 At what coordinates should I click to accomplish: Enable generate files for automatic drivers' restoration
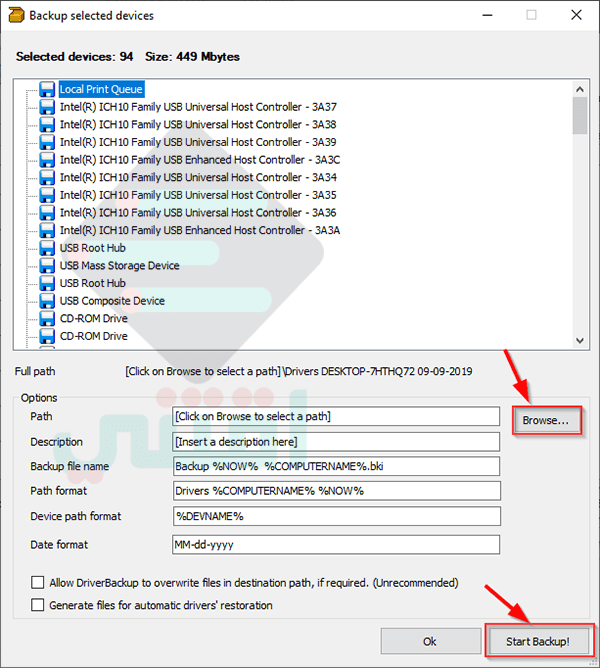tap(38, 605)
